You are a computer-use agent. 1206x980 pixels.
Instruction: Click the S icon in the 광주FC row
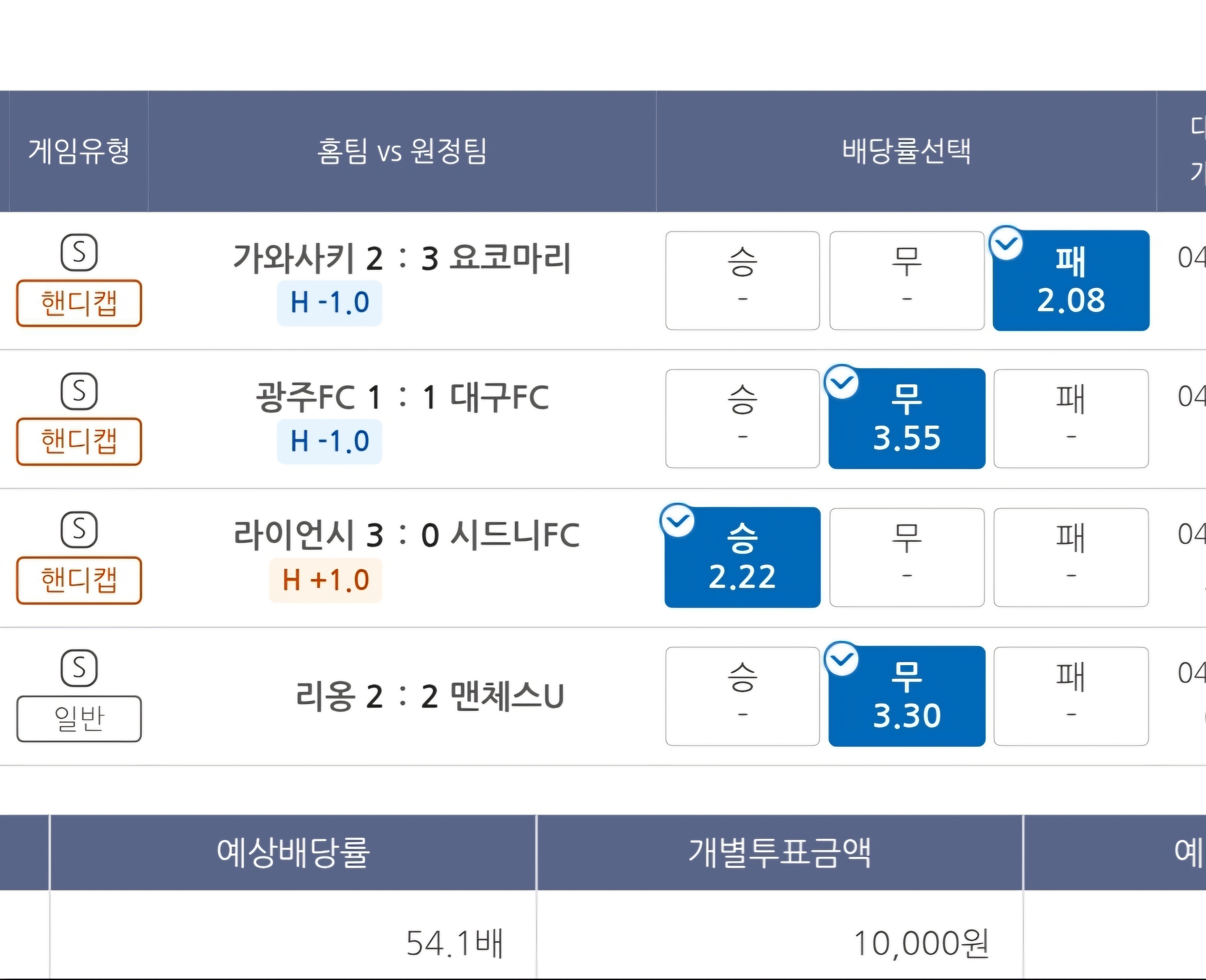[79, 391]
